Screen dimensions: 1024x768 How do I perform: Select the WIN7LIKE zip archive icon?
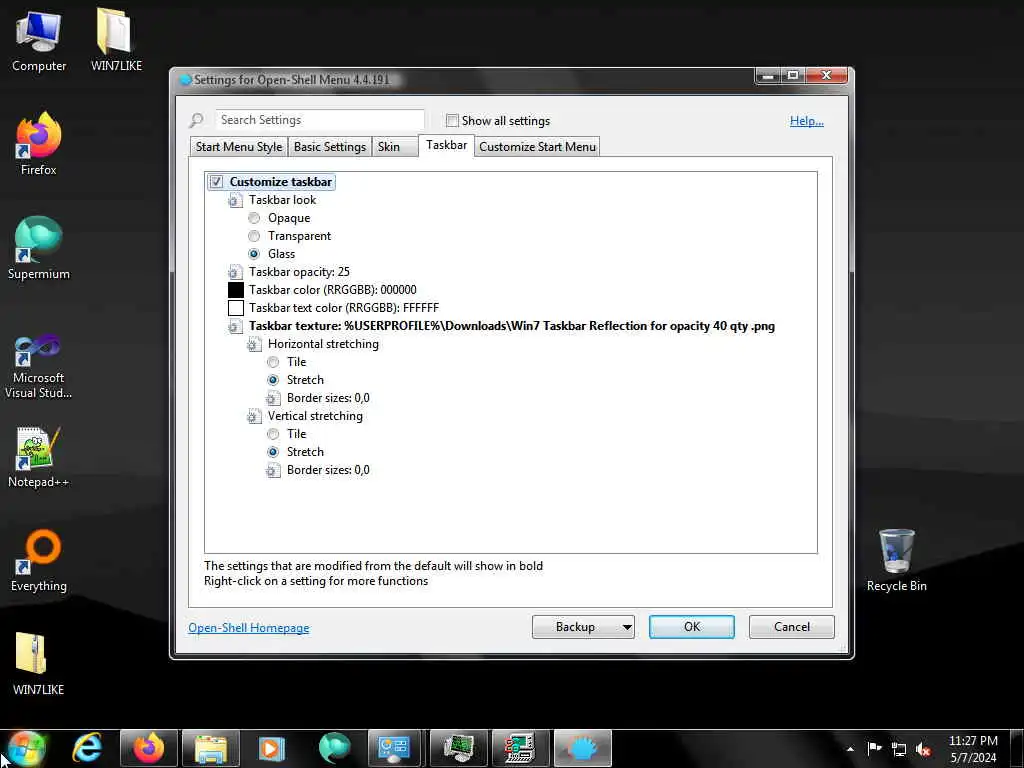(x=39, y=664)
